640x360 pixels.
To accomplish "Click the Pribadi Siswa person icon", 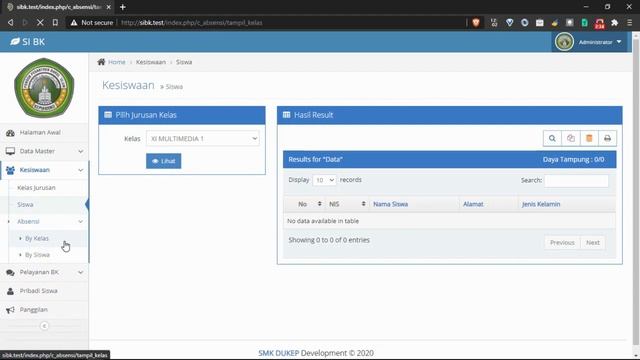I will [10, 291].
